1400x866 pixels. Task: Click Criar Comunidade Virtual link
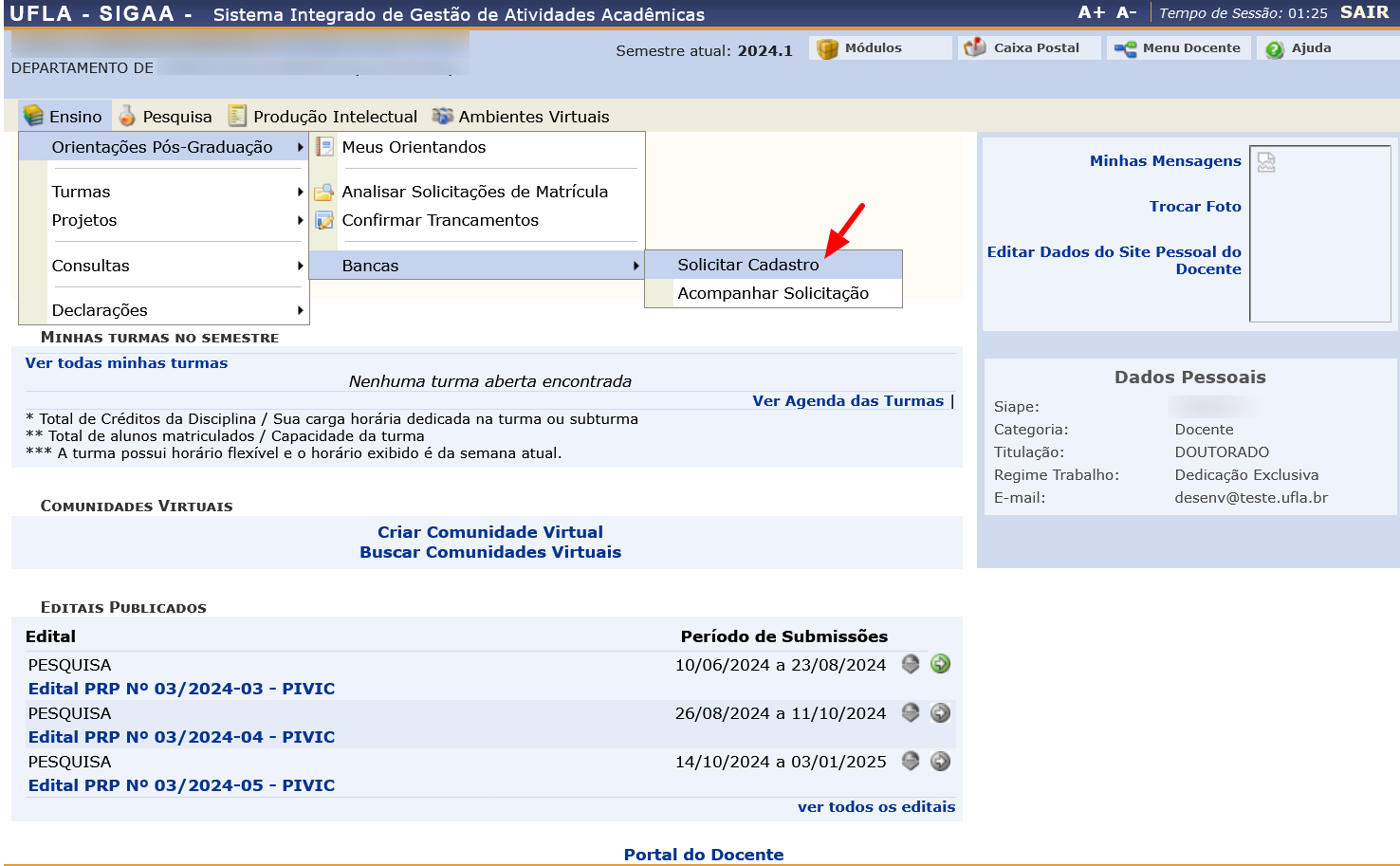coord(490,532)
